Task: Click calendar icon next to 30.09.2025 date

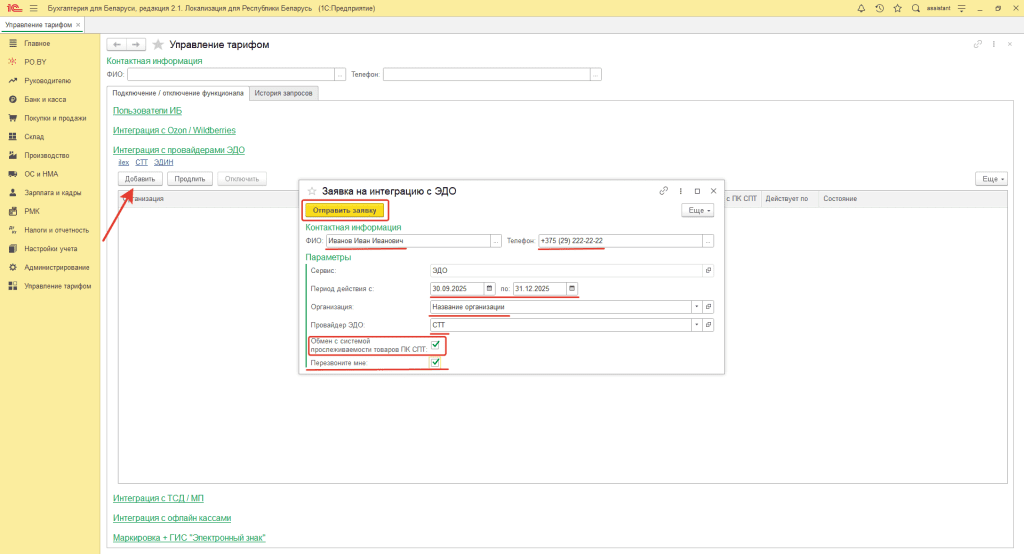Action: click(x=490, y=289)
